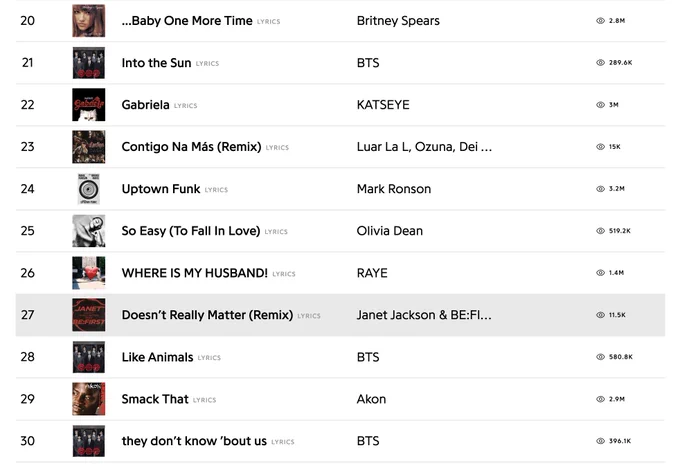680x466 pixels.
Task: Click the eye views icon for Gabriela
Action: tap(600, 105)
